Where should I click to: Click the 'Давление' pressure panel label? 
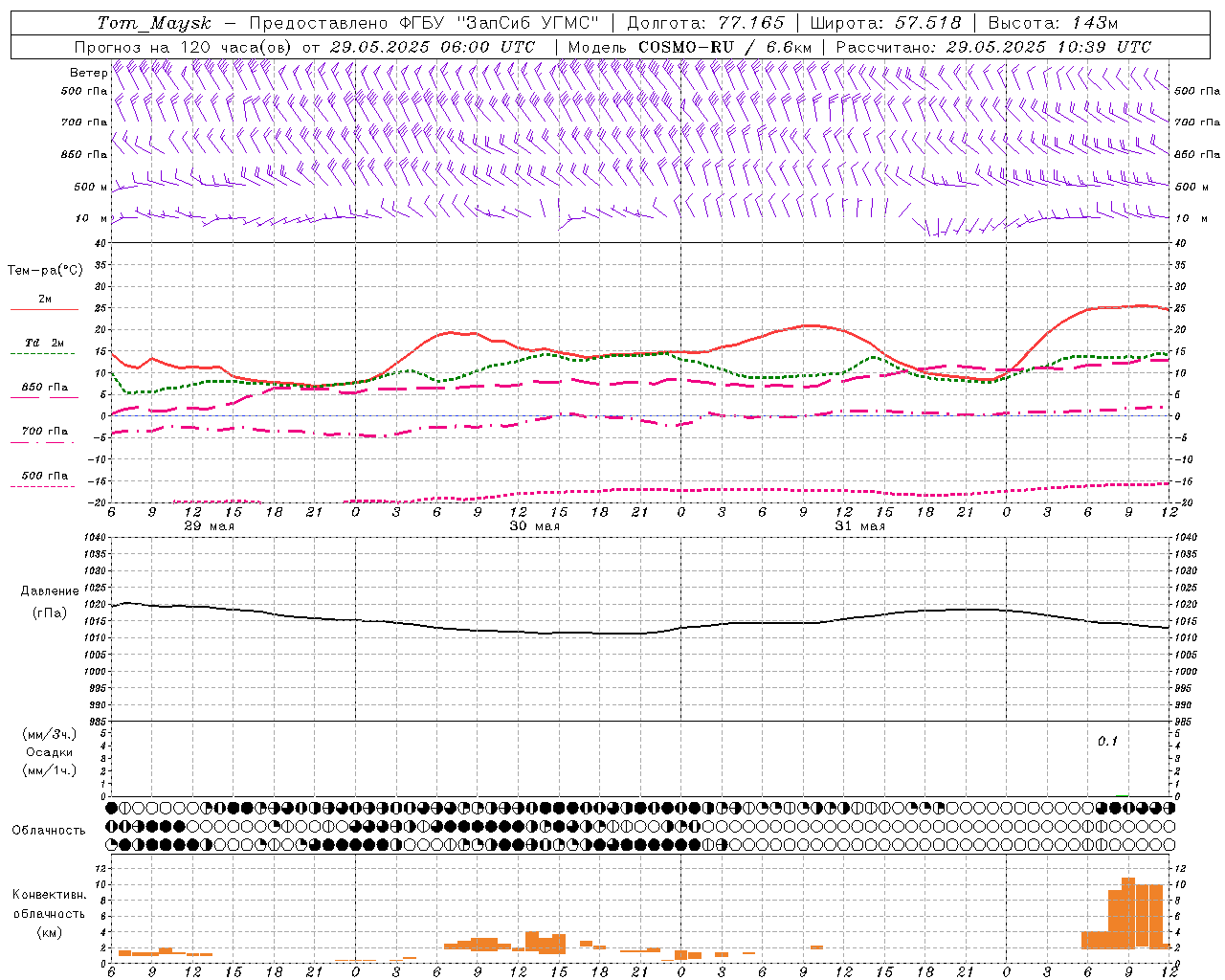[50, 591]
